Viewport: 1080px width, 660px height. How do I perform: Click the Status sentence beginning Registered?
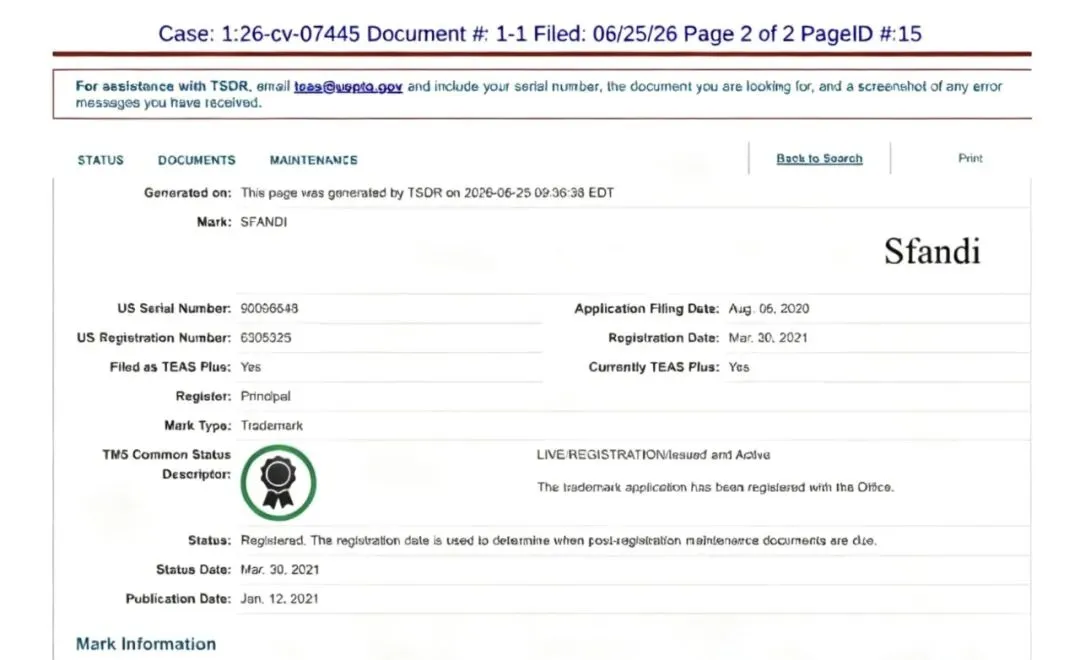(x=558, y=540)
